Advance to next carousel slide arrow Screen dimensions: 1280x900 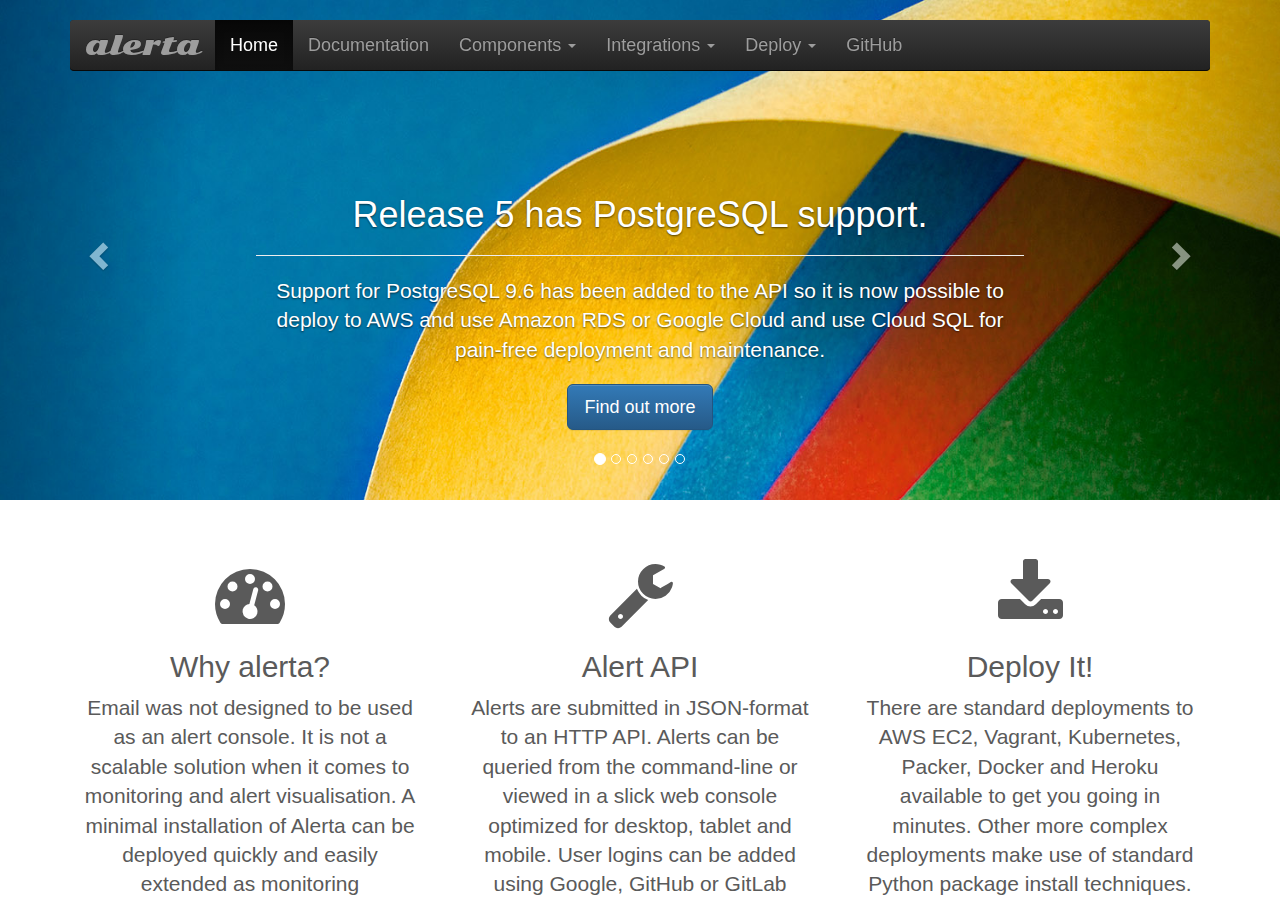click(1181, 257)
